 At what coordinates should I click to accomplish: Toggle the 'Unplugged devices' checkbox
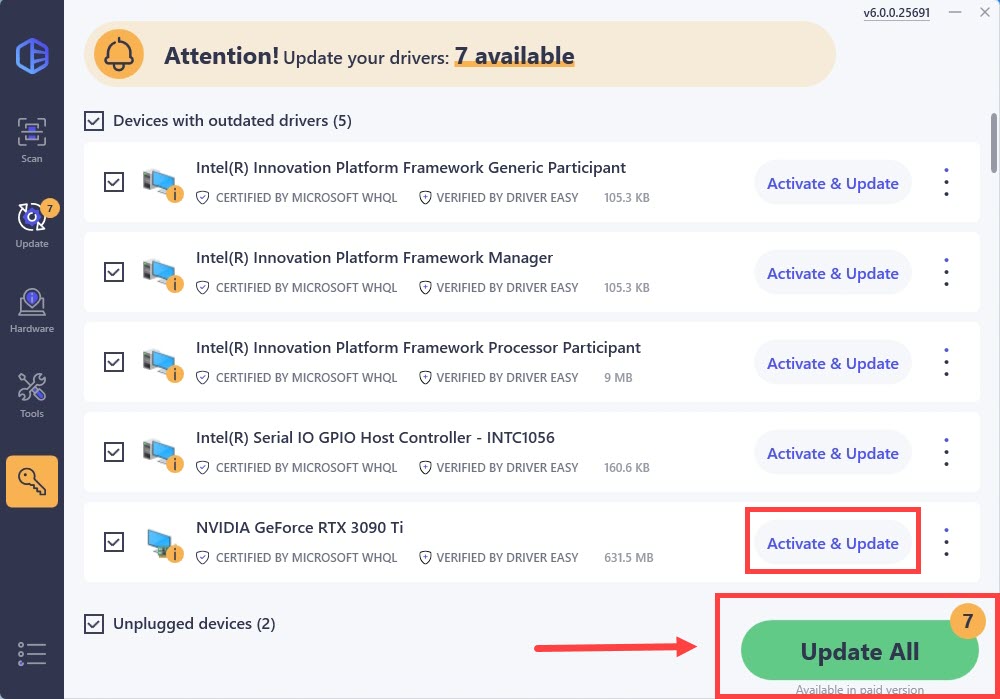click(x=94, y=624)
